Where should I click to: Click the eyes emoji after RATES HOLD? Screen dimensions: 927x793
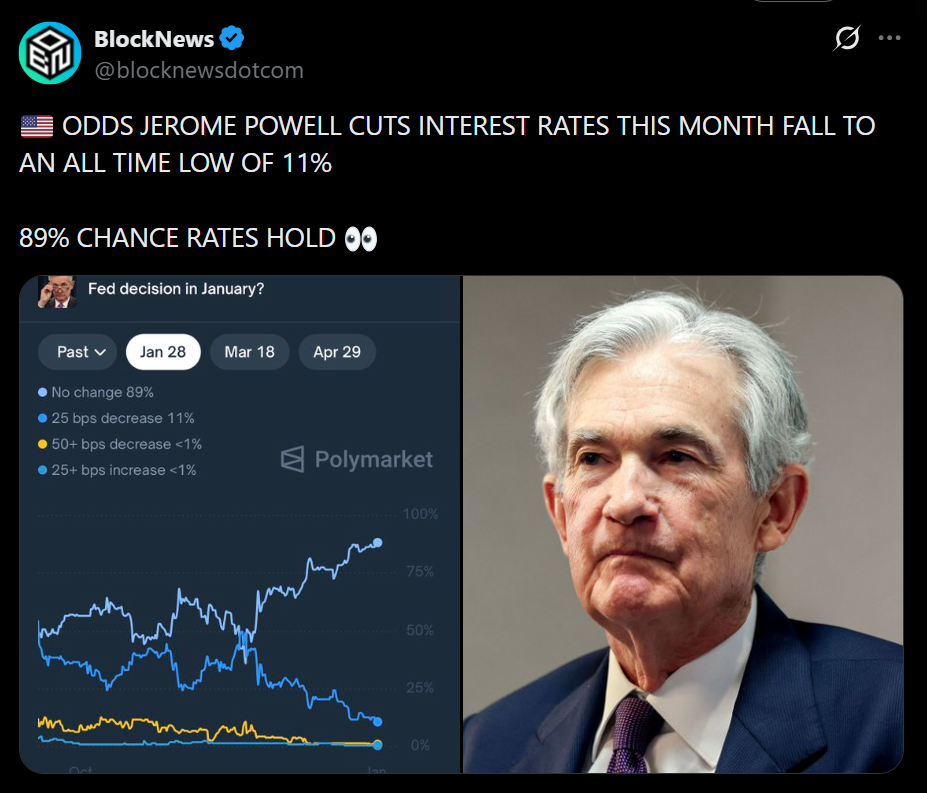point(360,238)
